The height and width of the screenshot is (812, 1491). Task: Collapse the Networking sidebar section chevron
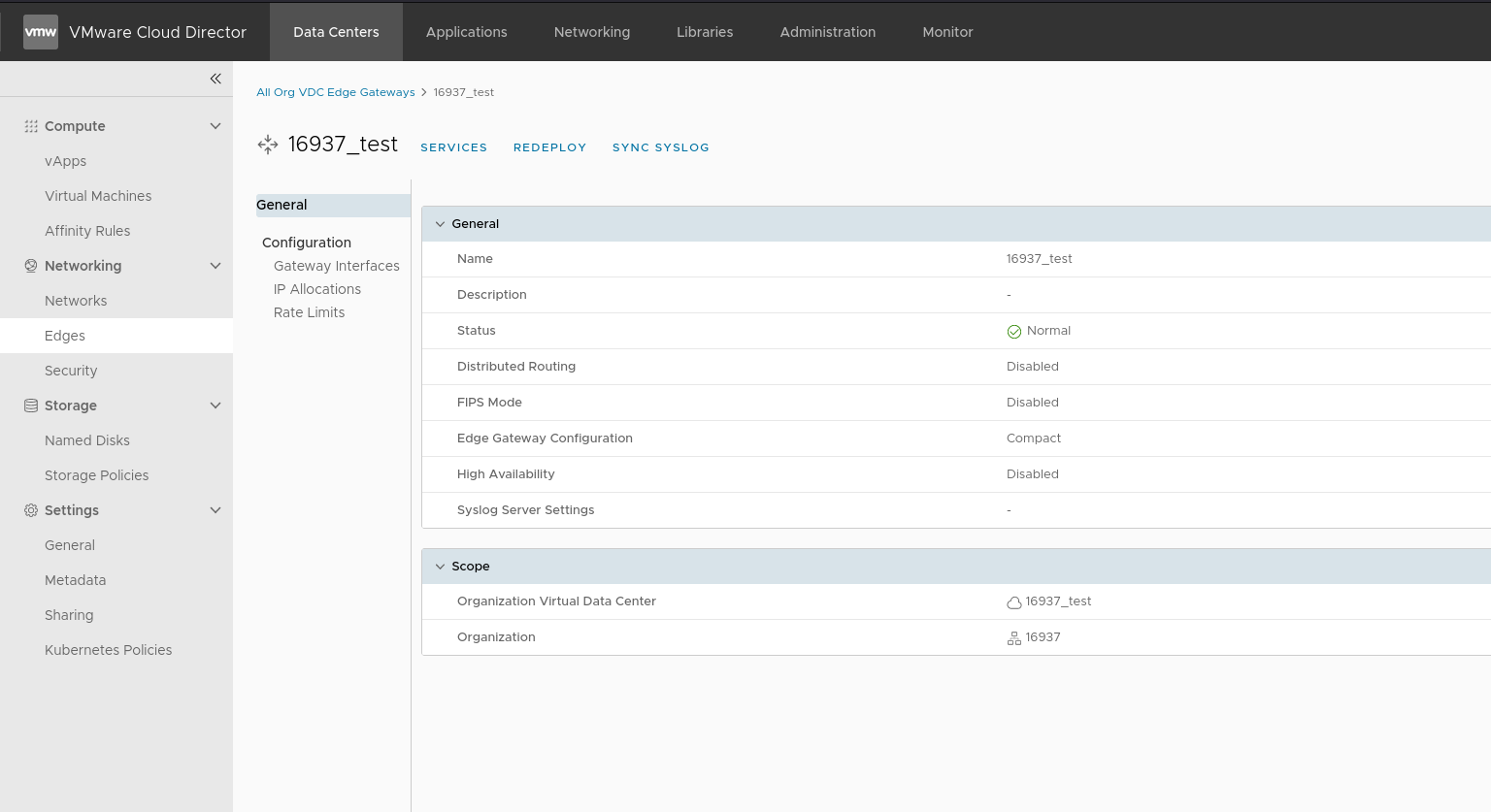click(x=215, y=266)
